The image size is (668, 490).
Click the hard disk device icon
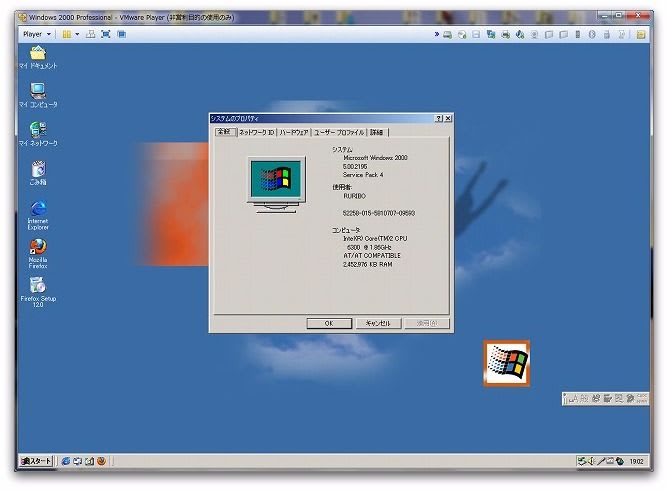448,35
